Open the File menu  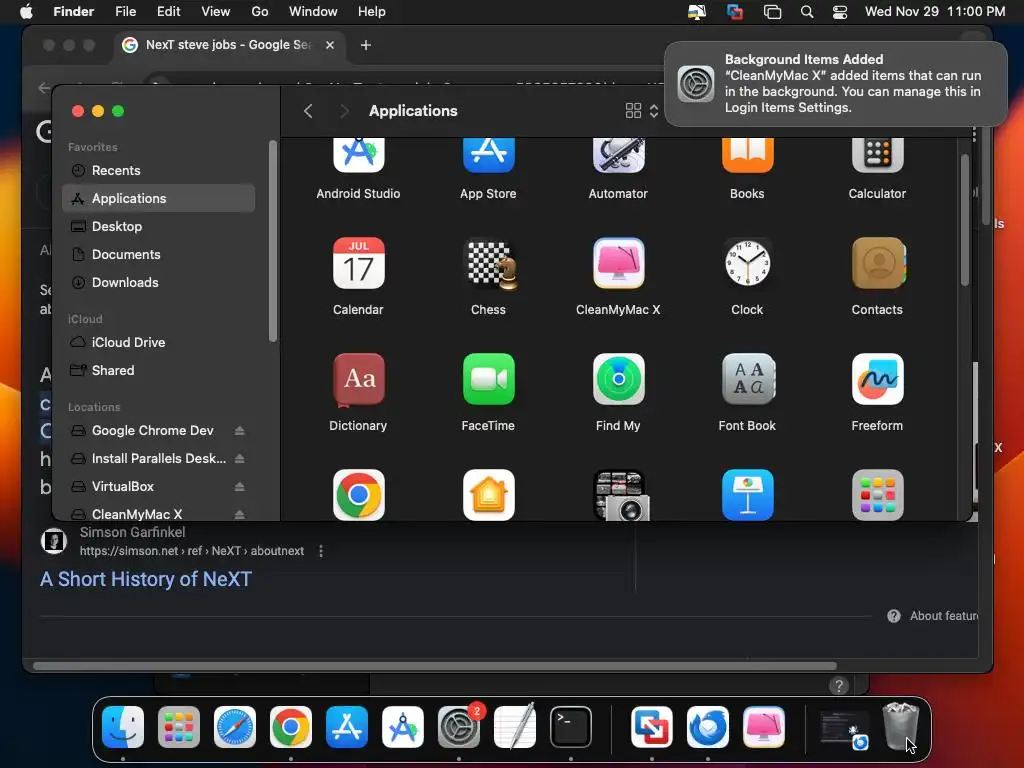[x=125, y=12]
